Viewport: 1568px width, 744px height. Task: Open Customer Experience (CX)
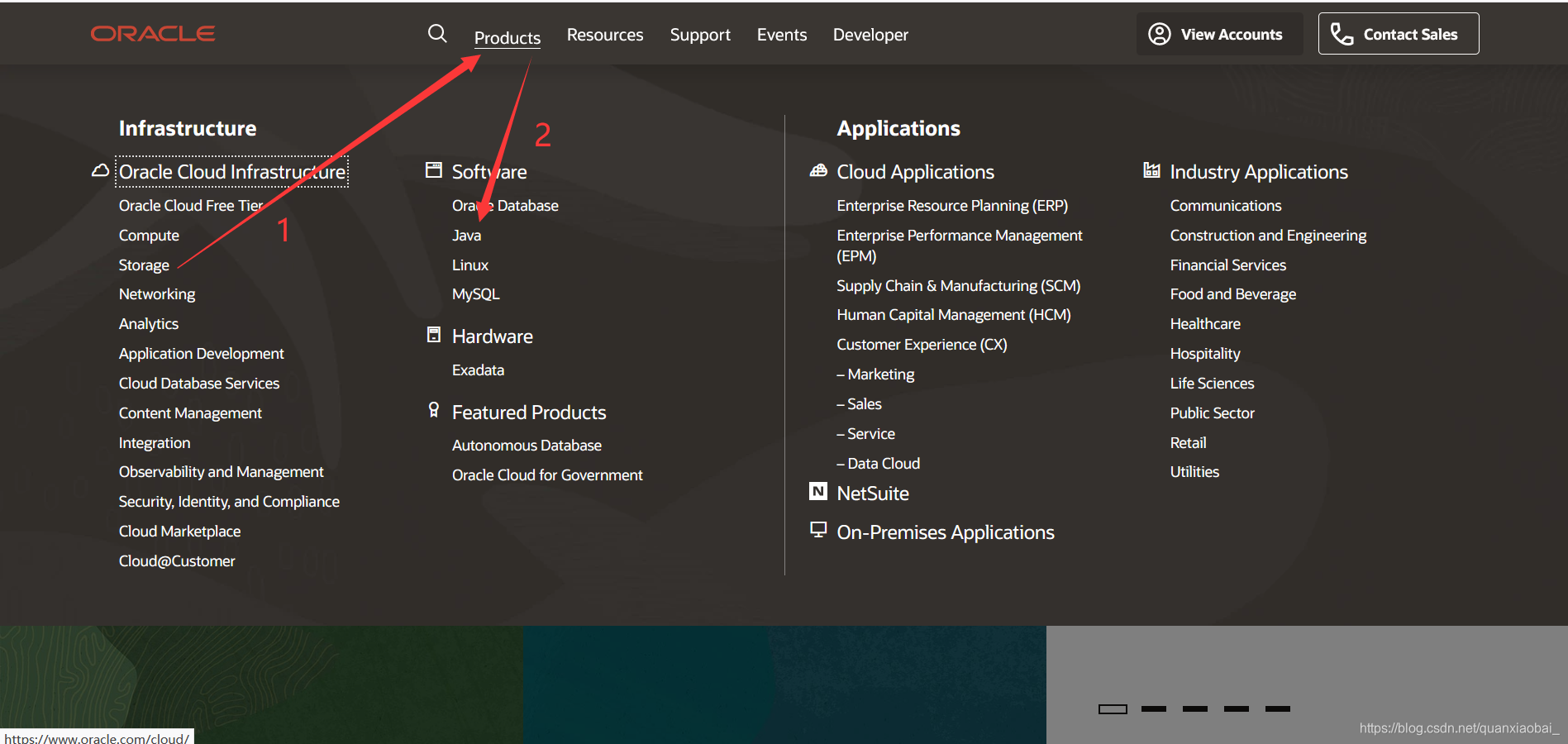922,345
